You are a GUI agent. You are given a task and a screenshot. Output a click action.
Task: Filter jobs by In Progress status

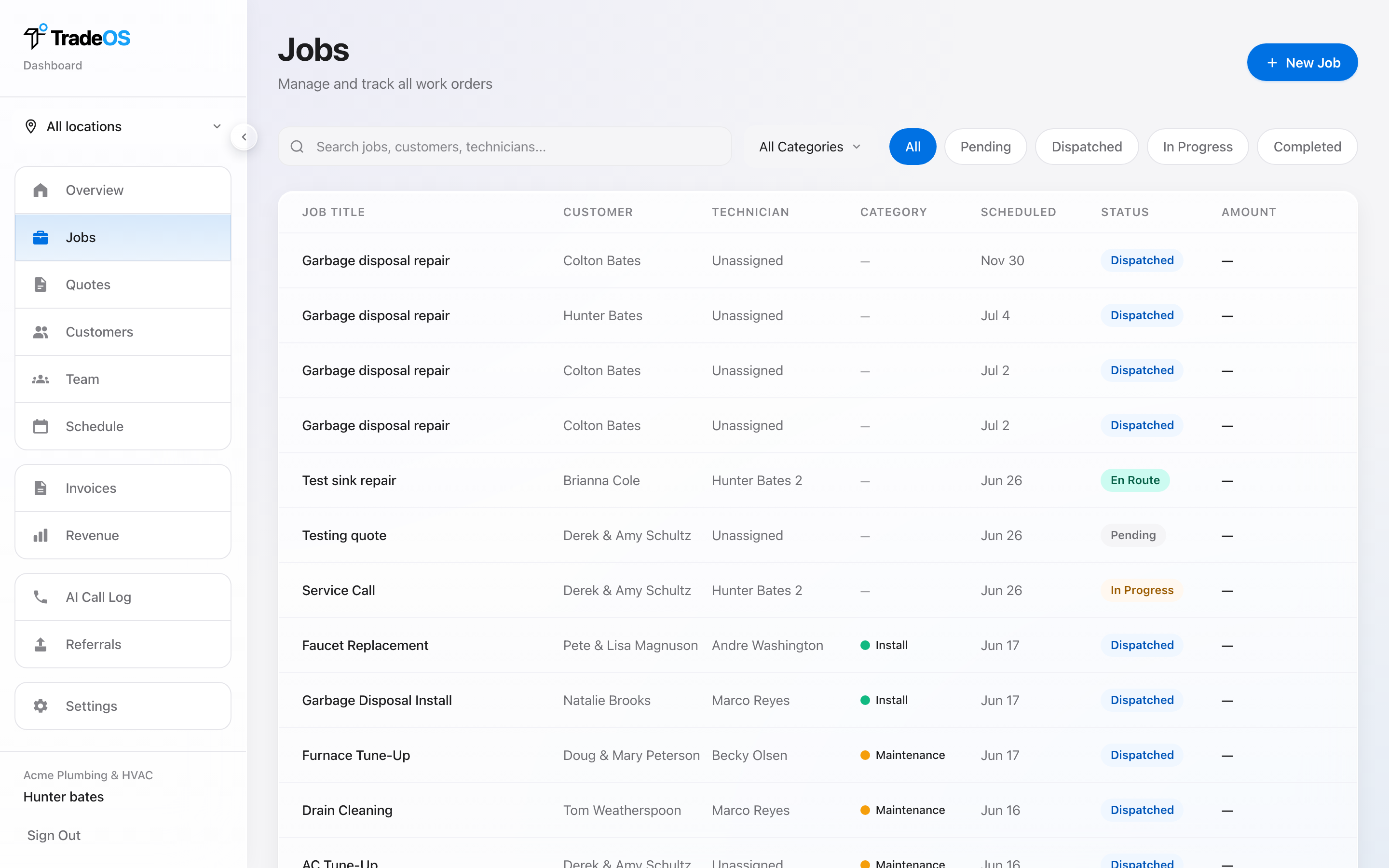coord(1198,147)
